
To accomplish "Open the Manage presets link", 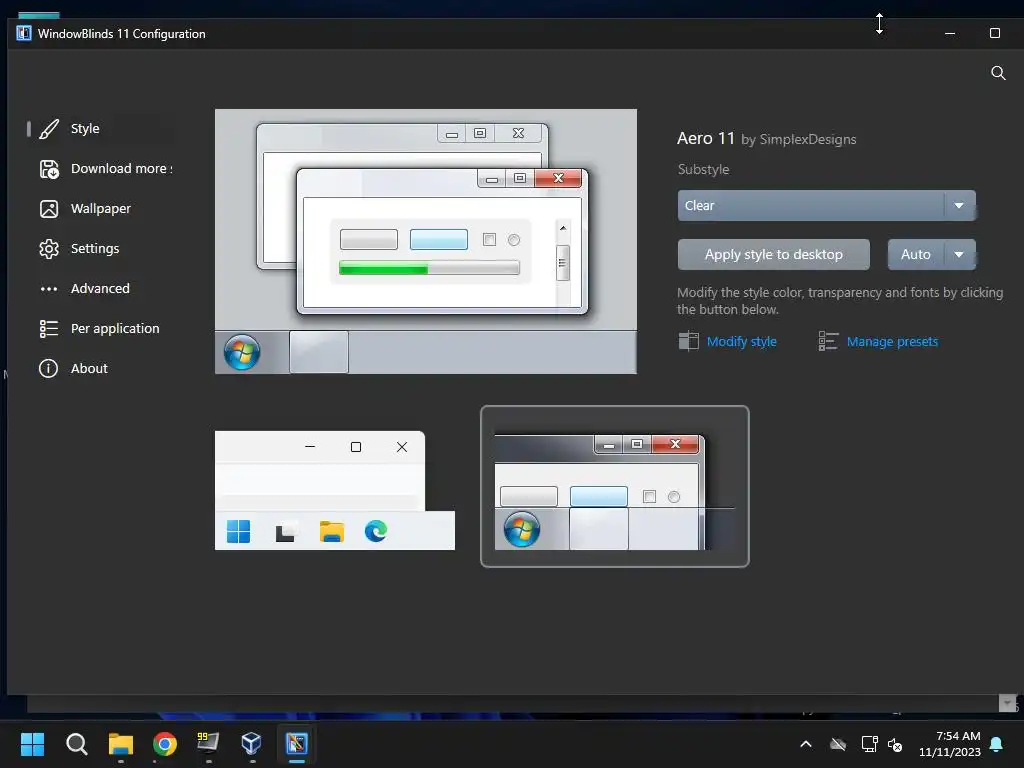I will (892, 342).
